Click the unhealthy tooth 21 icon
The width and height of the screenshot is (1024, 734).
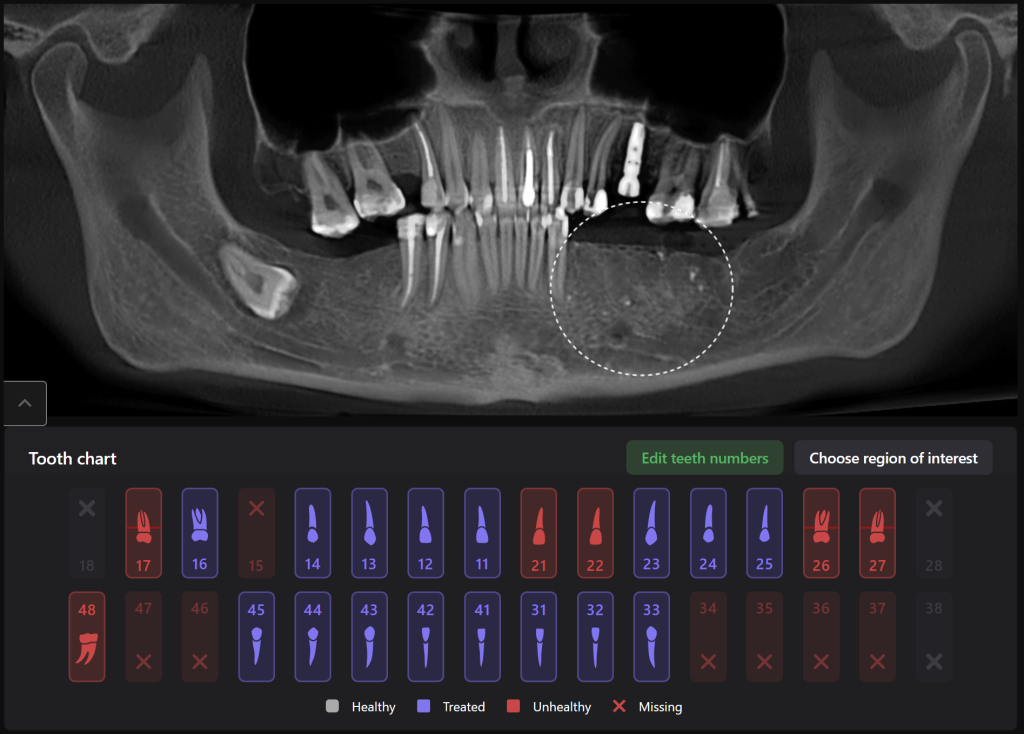[x=538, y=532]
